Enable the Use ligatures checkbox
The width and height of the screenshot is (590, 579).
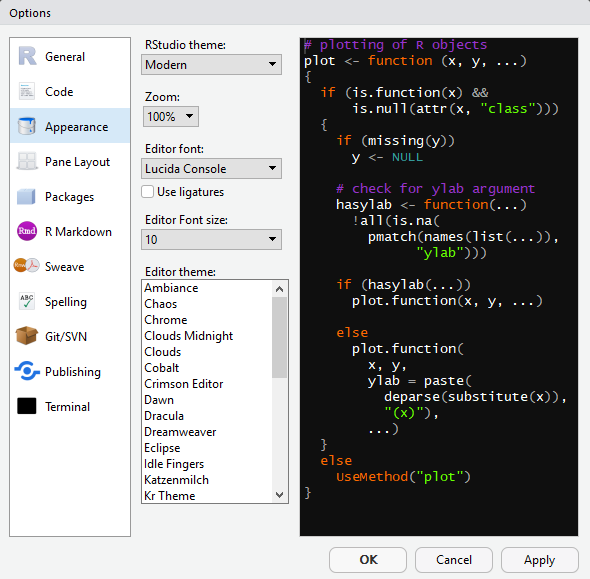[x=148, y=191]
